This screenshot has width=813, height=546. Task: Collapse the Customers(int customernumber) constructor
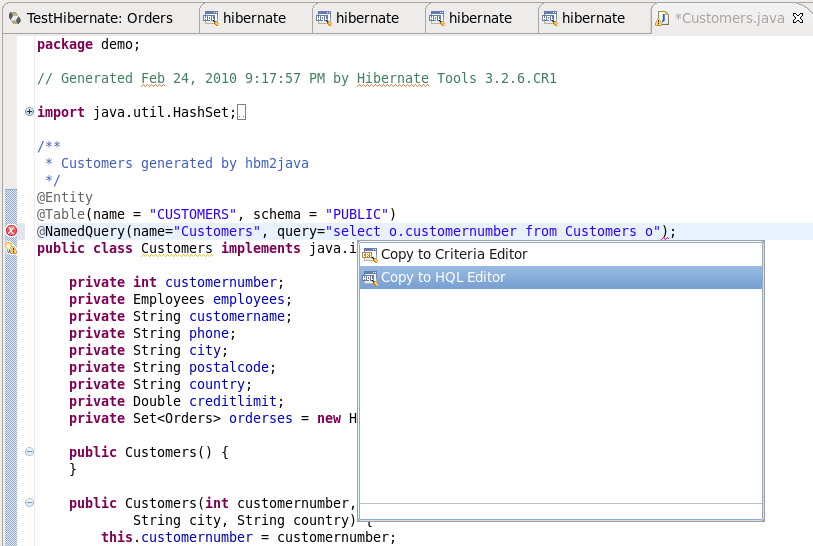29,503
